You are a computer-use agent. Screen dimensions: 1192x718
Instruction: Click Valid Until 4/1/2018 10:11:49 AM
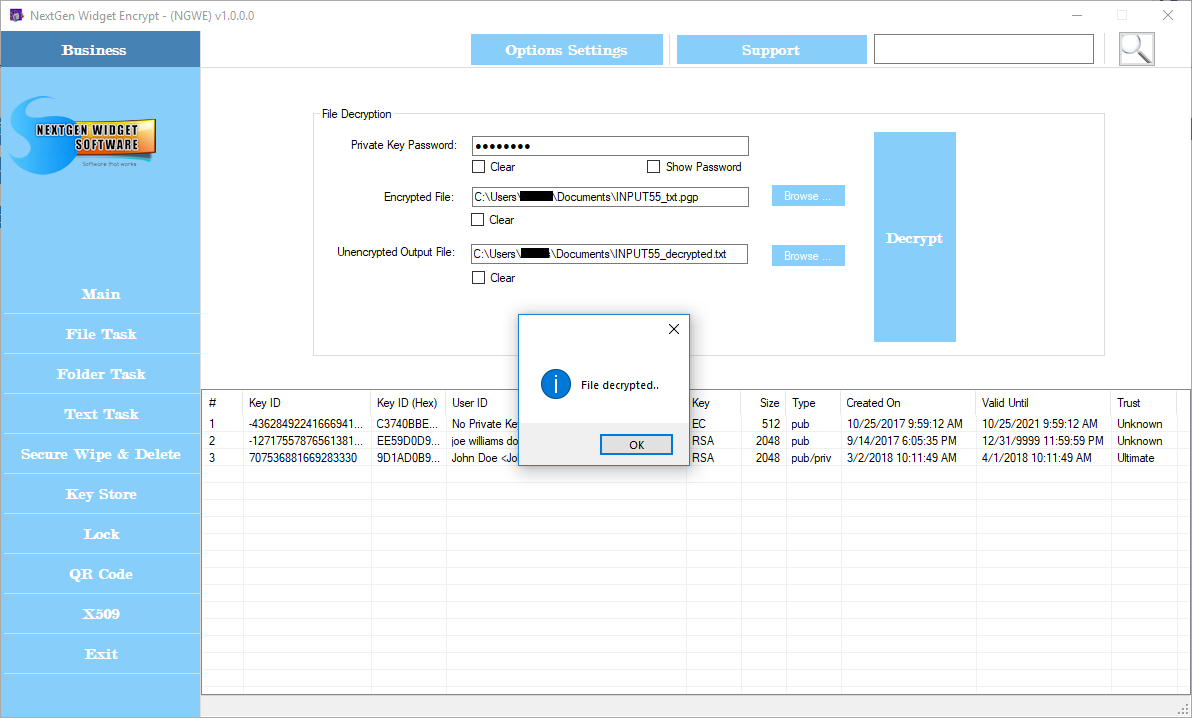coord(1036,458)
